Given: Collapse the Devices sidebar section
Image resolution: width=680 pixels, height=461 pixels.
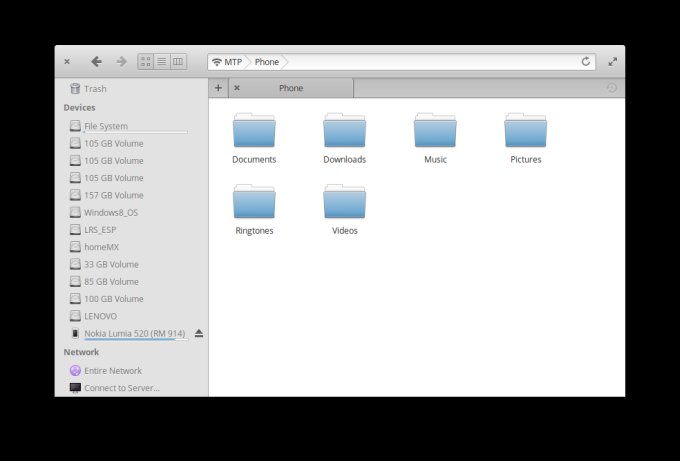Looking at the screenshot, I should point(80,107).
